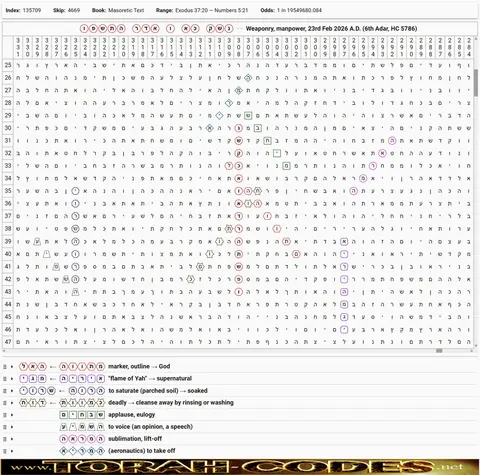
Task: Select the purple square letter in row 46
Action: coord(344,330)
